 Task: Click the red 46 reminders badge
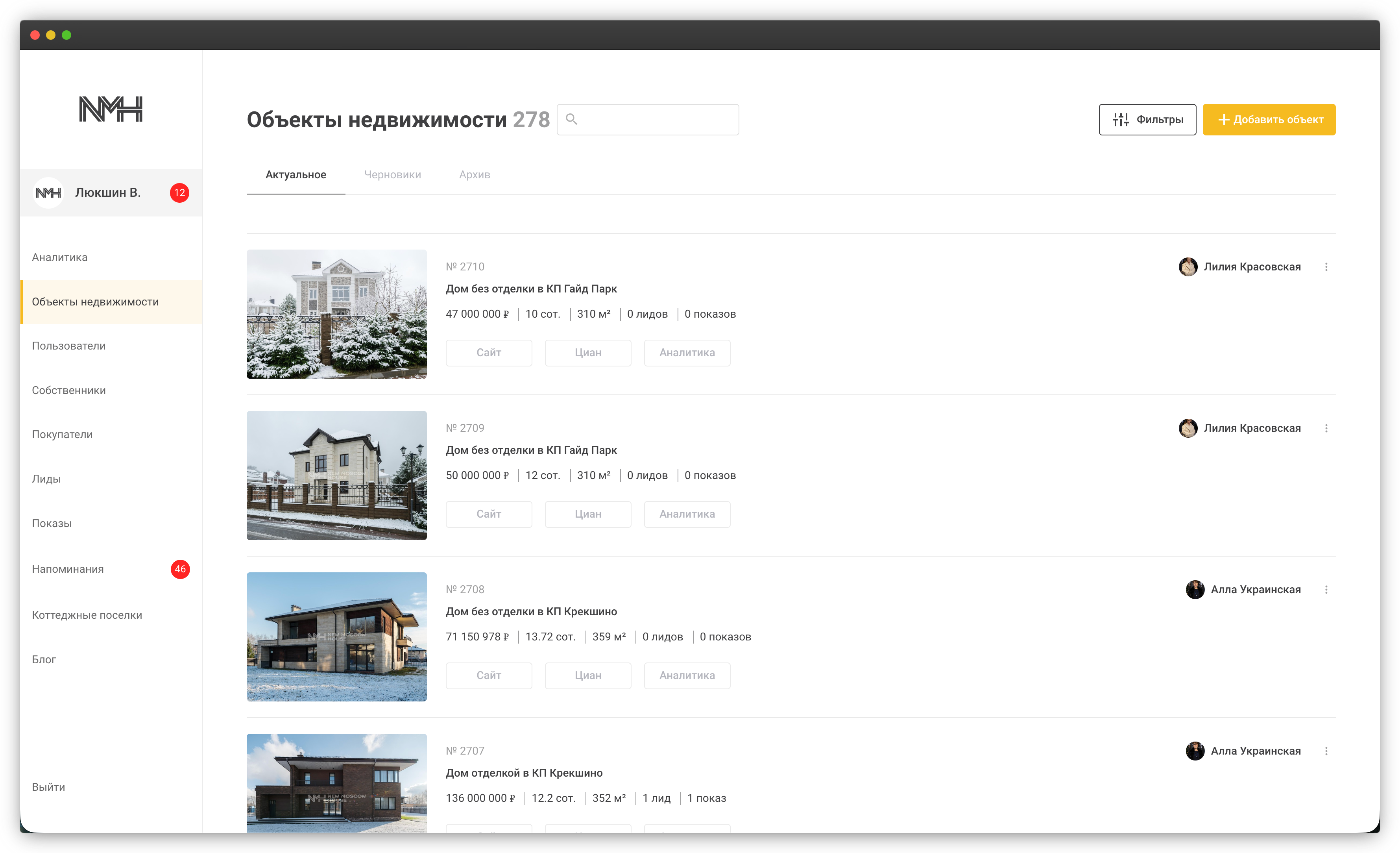click(x=180, y=569)
